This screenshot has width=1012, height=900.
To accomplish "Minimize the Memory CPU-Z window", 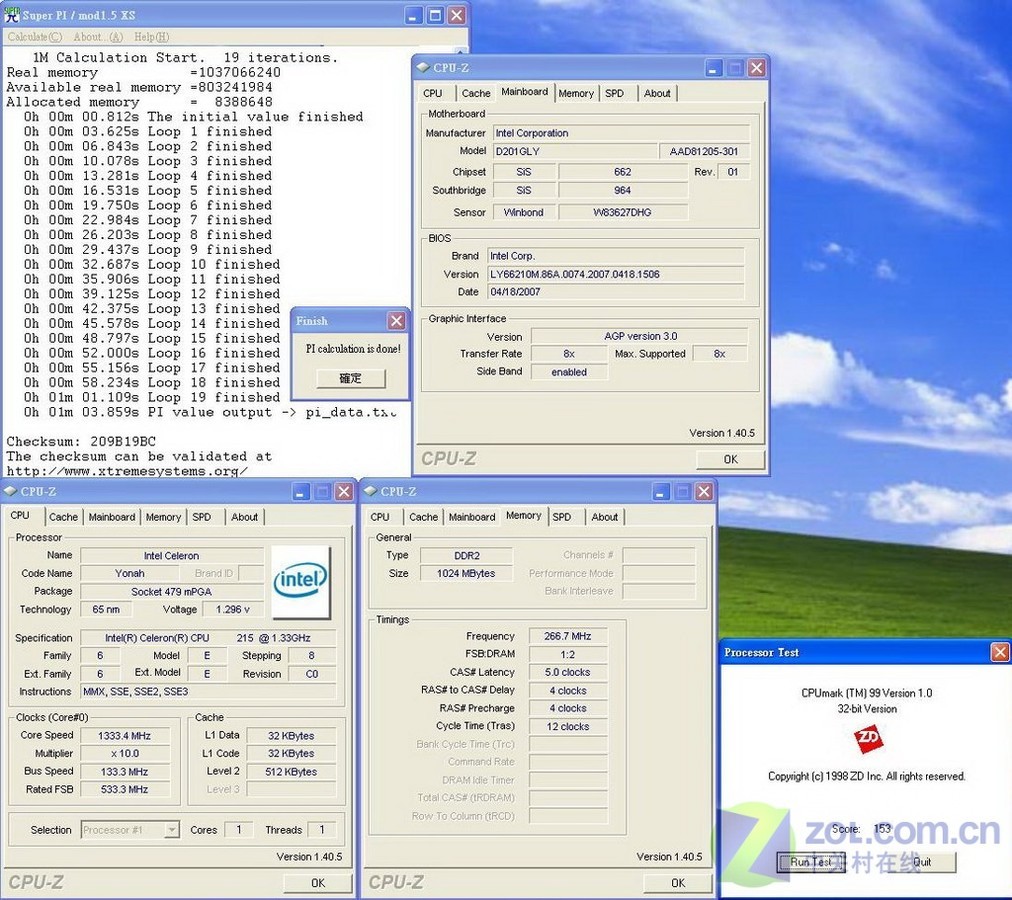I will (661, 492).
